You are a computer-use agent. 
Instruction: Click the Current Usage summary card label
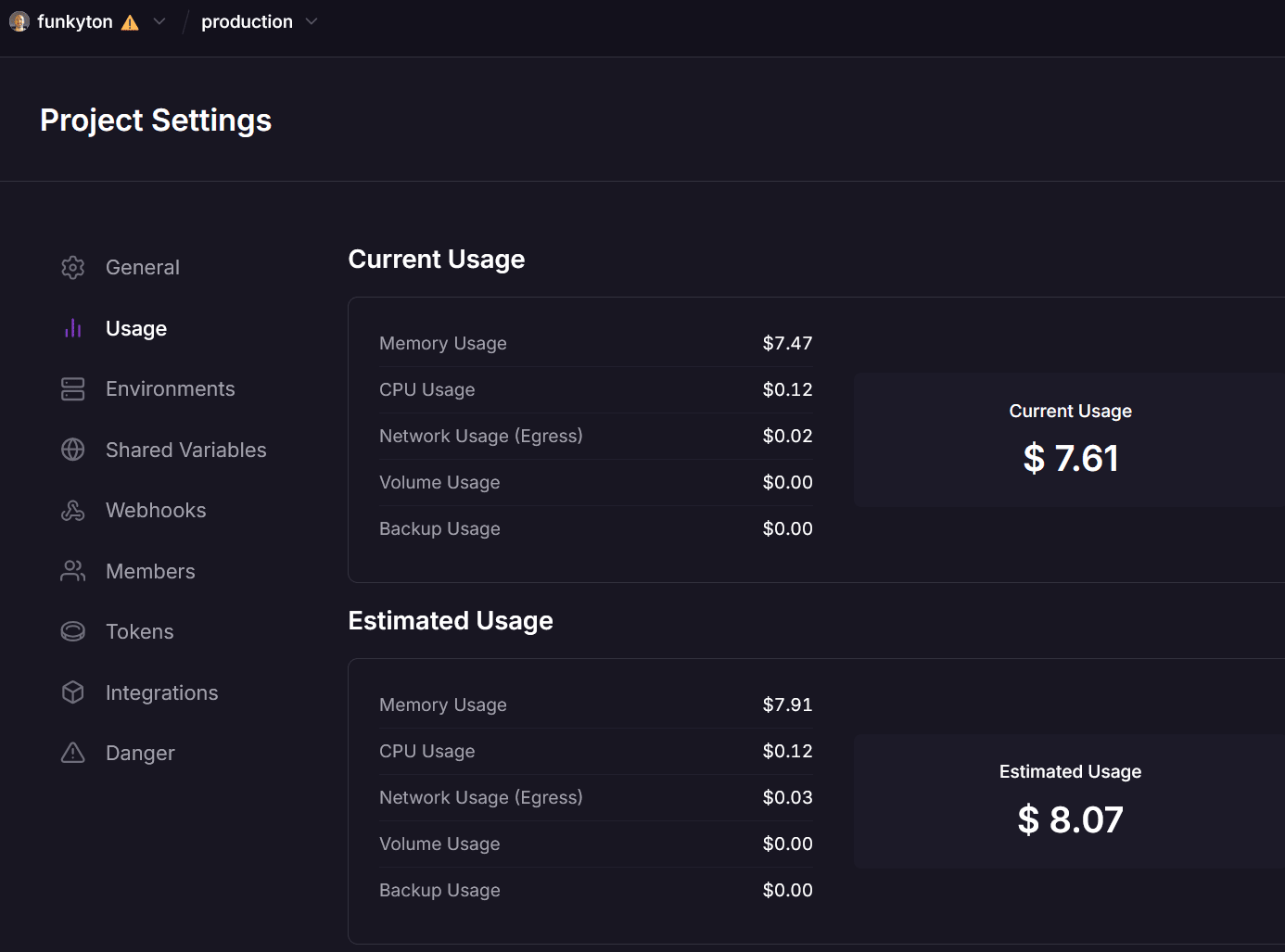coord(1071,411)
